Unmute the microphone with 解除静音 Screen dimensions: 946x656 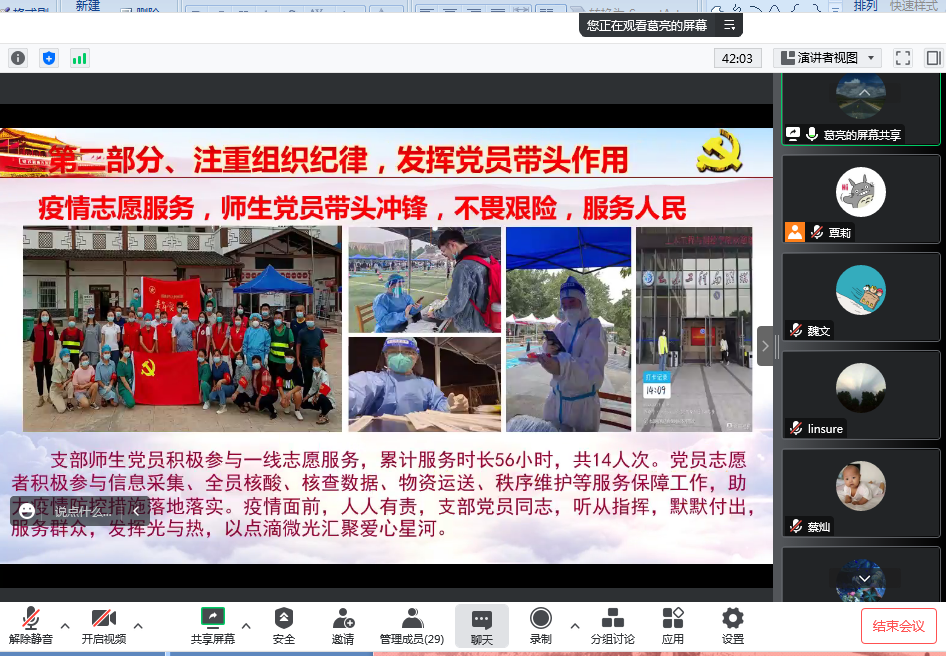(x=31, y=626)
